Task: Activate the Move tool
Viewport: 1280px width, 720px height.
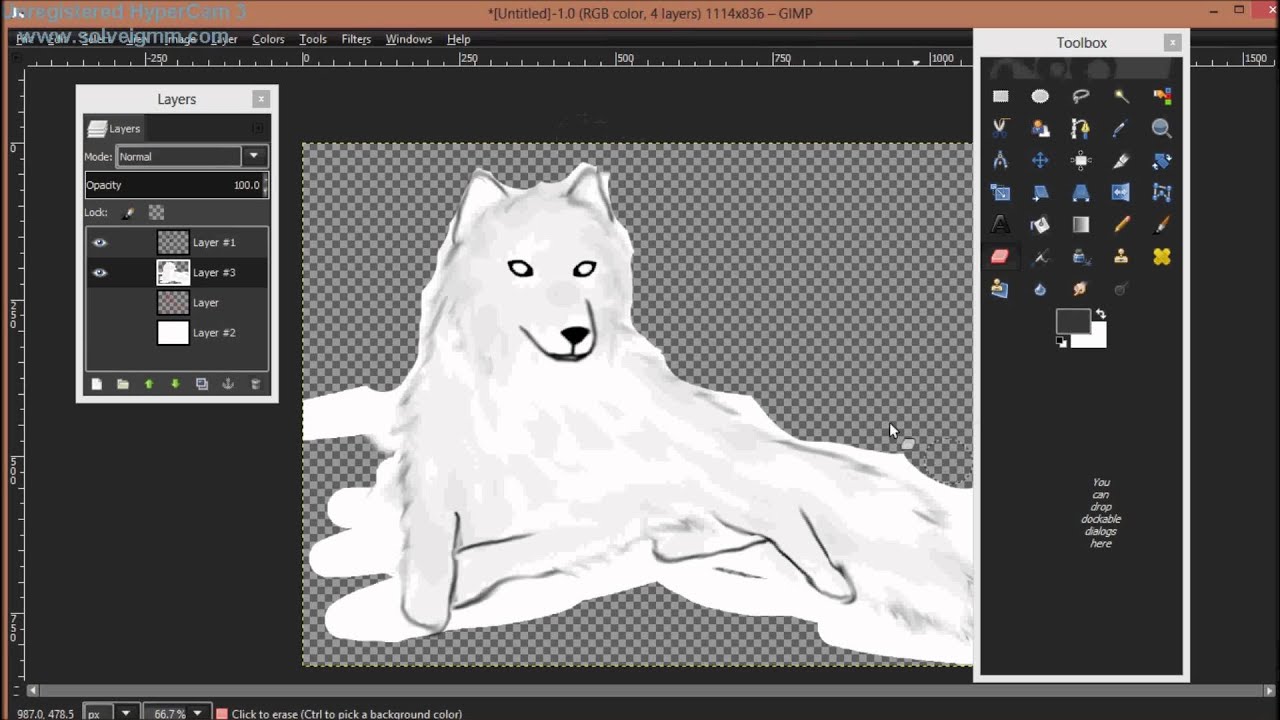Action: pos(1040,160)
